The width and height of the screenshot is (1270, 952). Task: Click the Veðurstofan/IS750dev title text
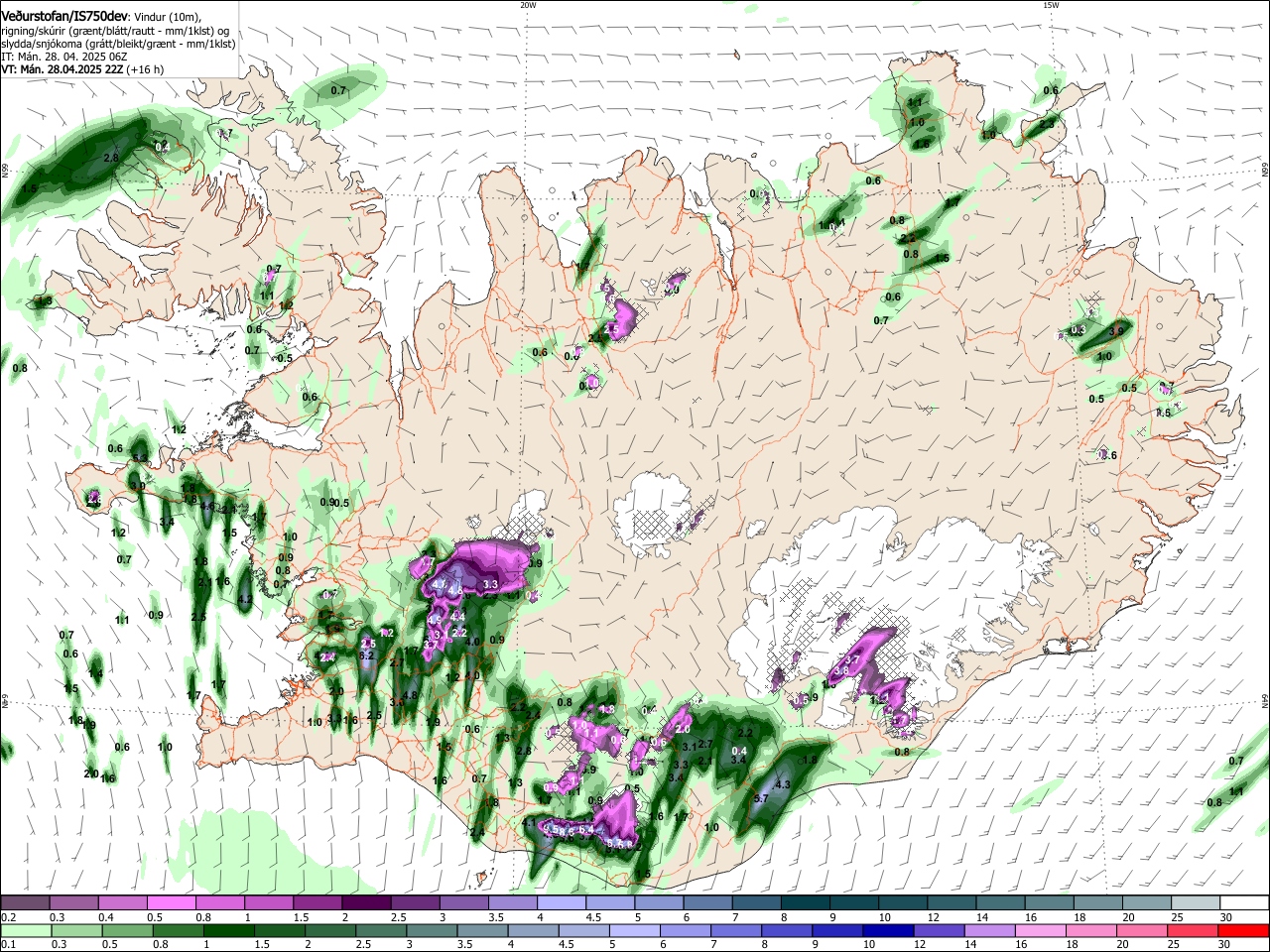pos(64,17)
